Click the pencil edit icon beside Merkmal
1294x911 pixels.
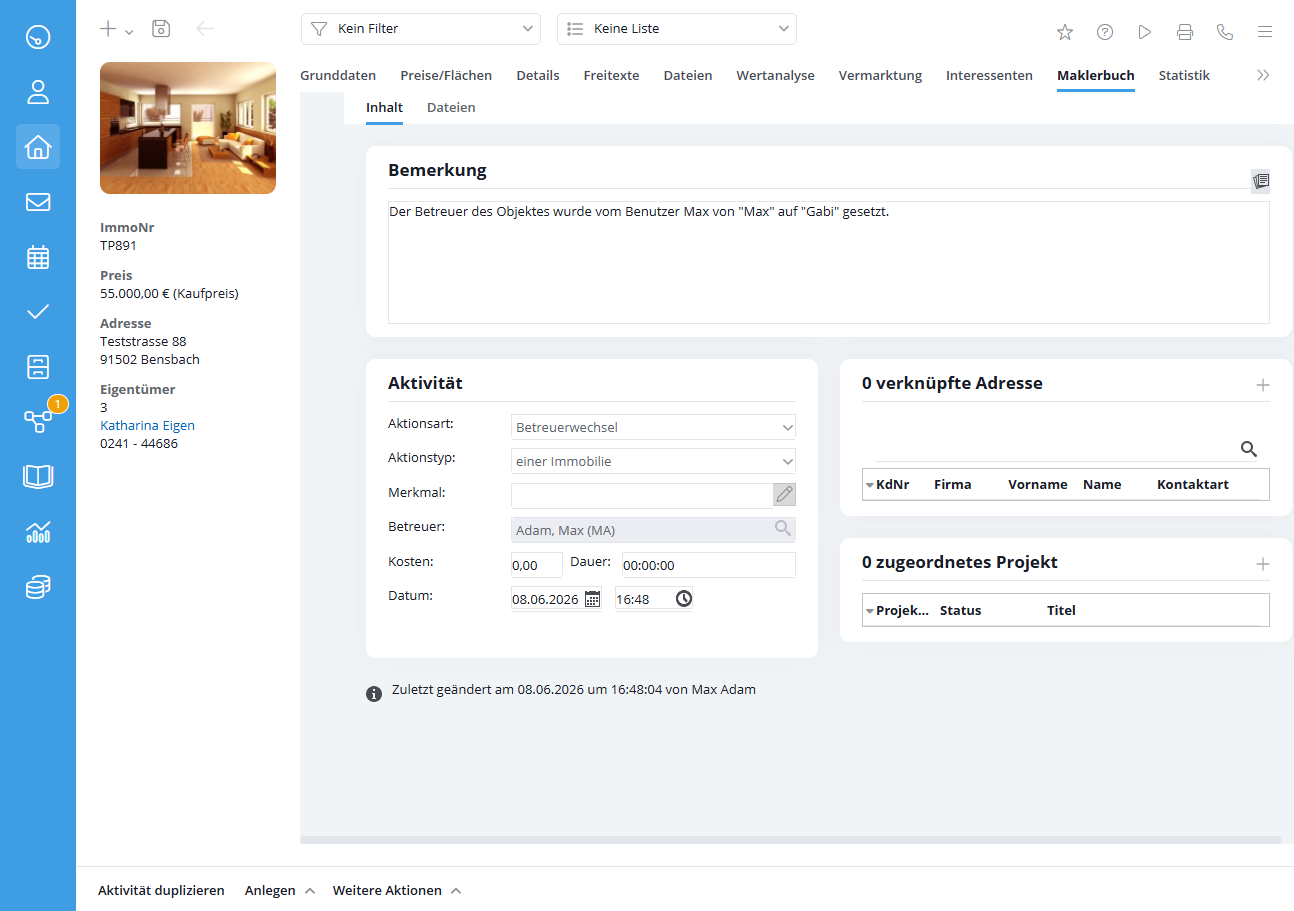[x=785, y=494]
